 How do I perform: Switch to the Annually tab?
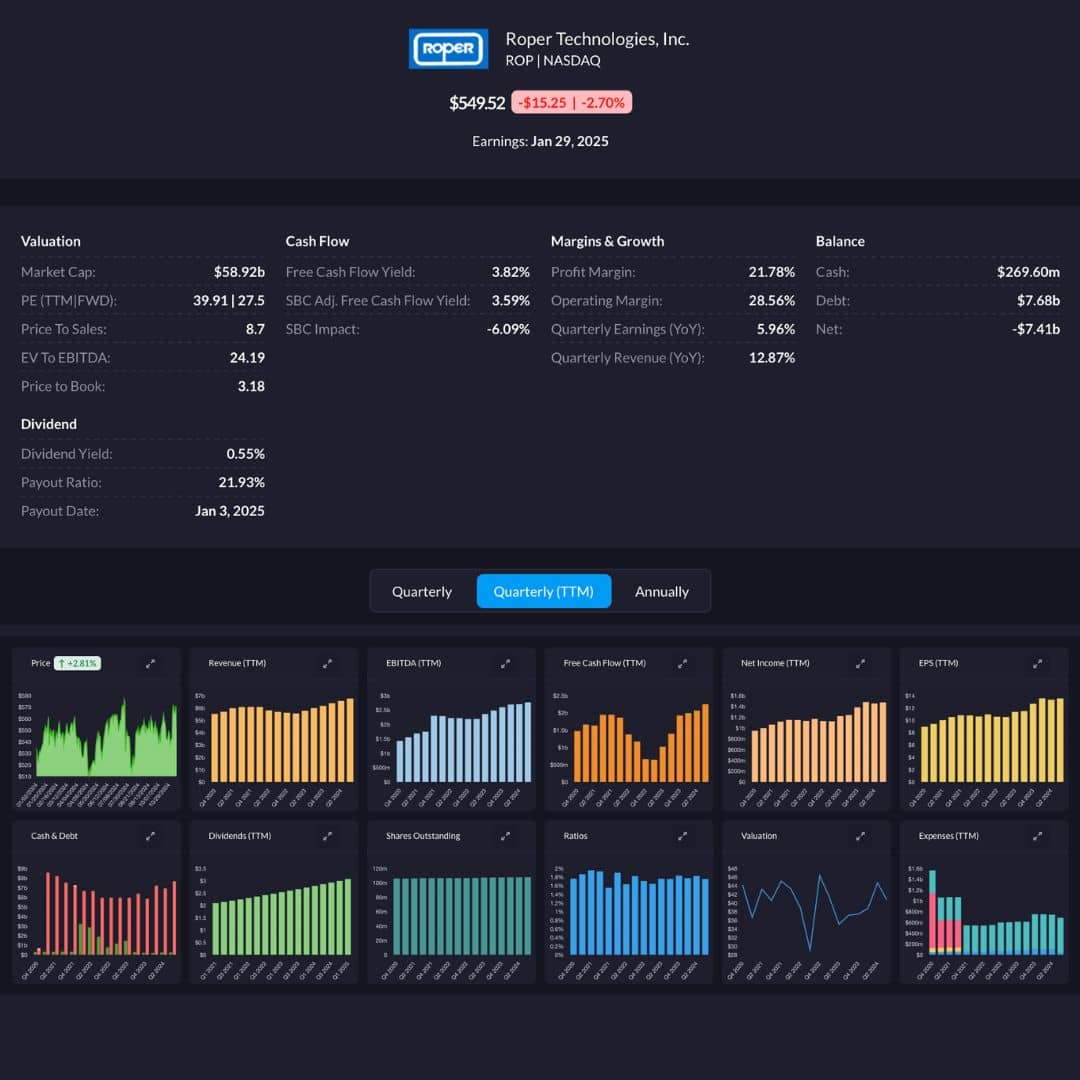[661, 592]
